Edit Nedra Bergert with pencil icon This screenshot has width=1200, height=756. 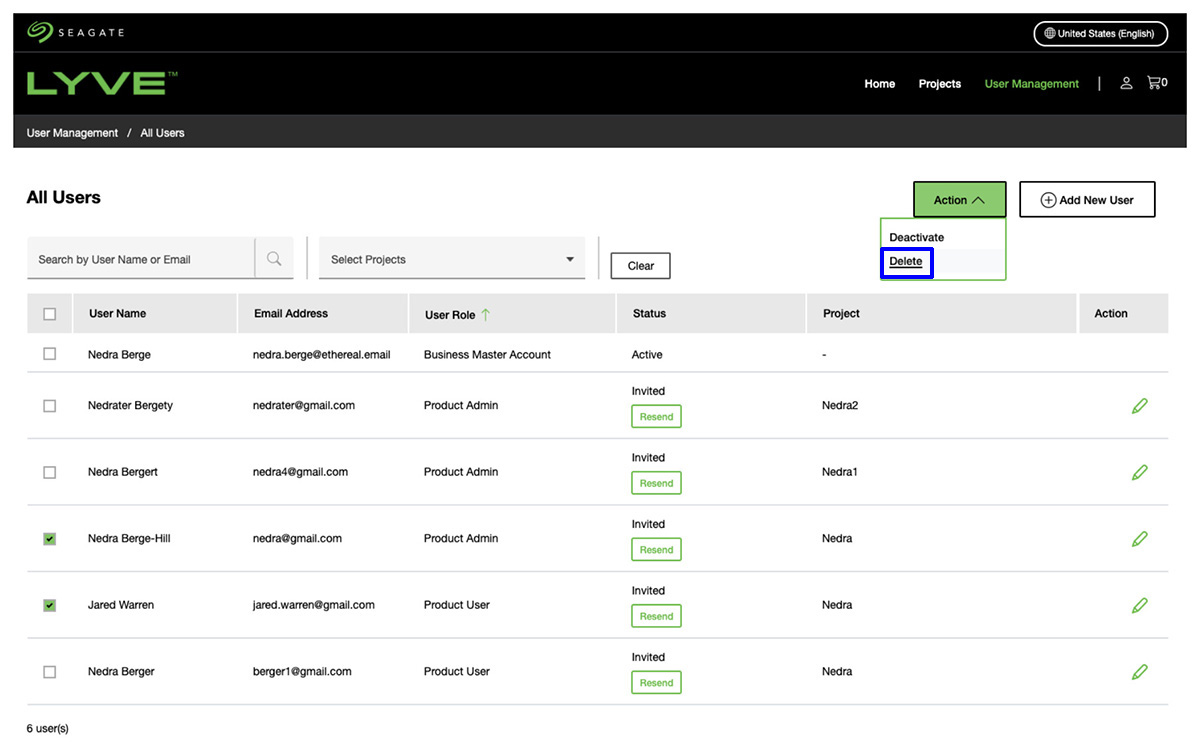[x=1139, y=472]
